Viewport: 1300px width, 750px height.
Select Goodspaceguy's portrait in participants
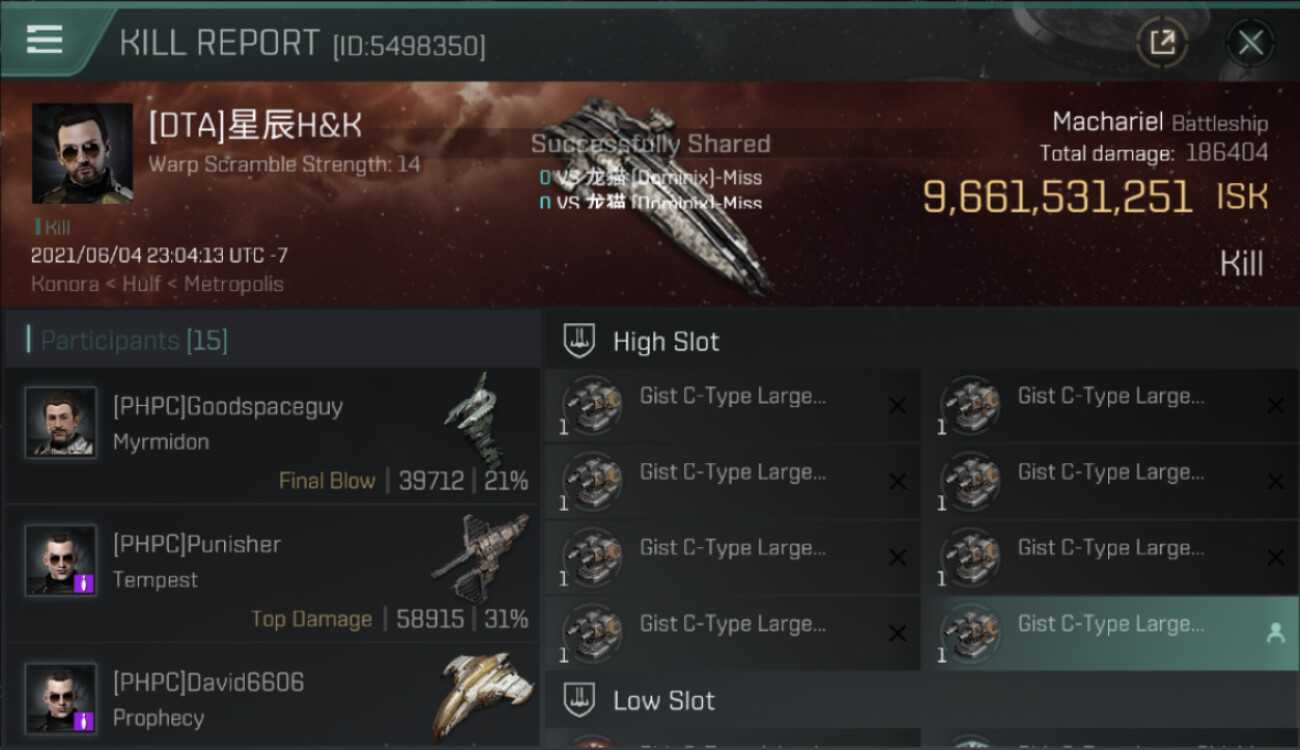pos(61,422)
